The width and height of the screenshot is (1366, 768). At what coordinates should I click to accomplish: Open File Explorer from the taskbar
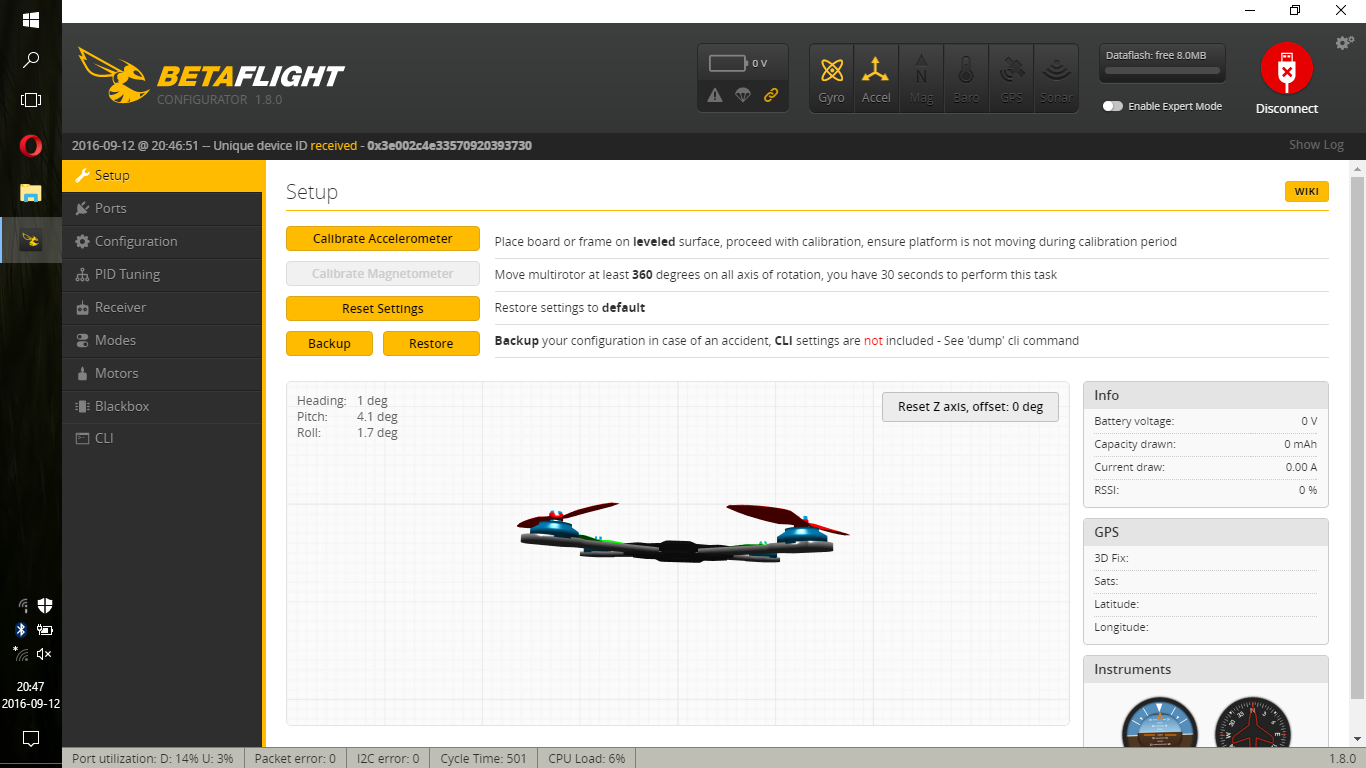[x=30, y=193]
